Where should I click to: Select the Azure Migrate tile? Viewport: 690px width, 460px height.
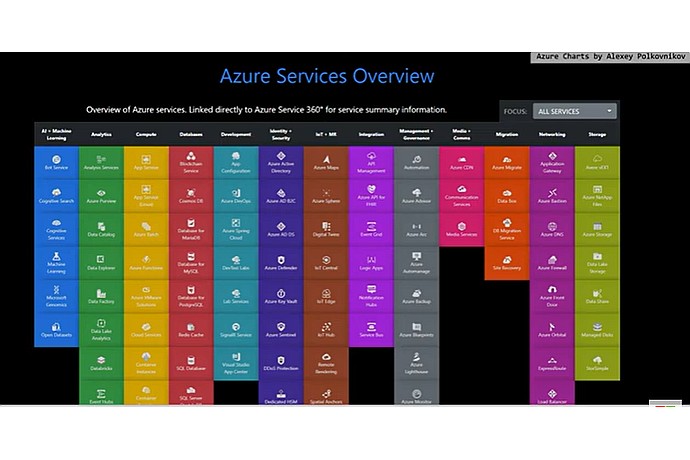(506, 163)
